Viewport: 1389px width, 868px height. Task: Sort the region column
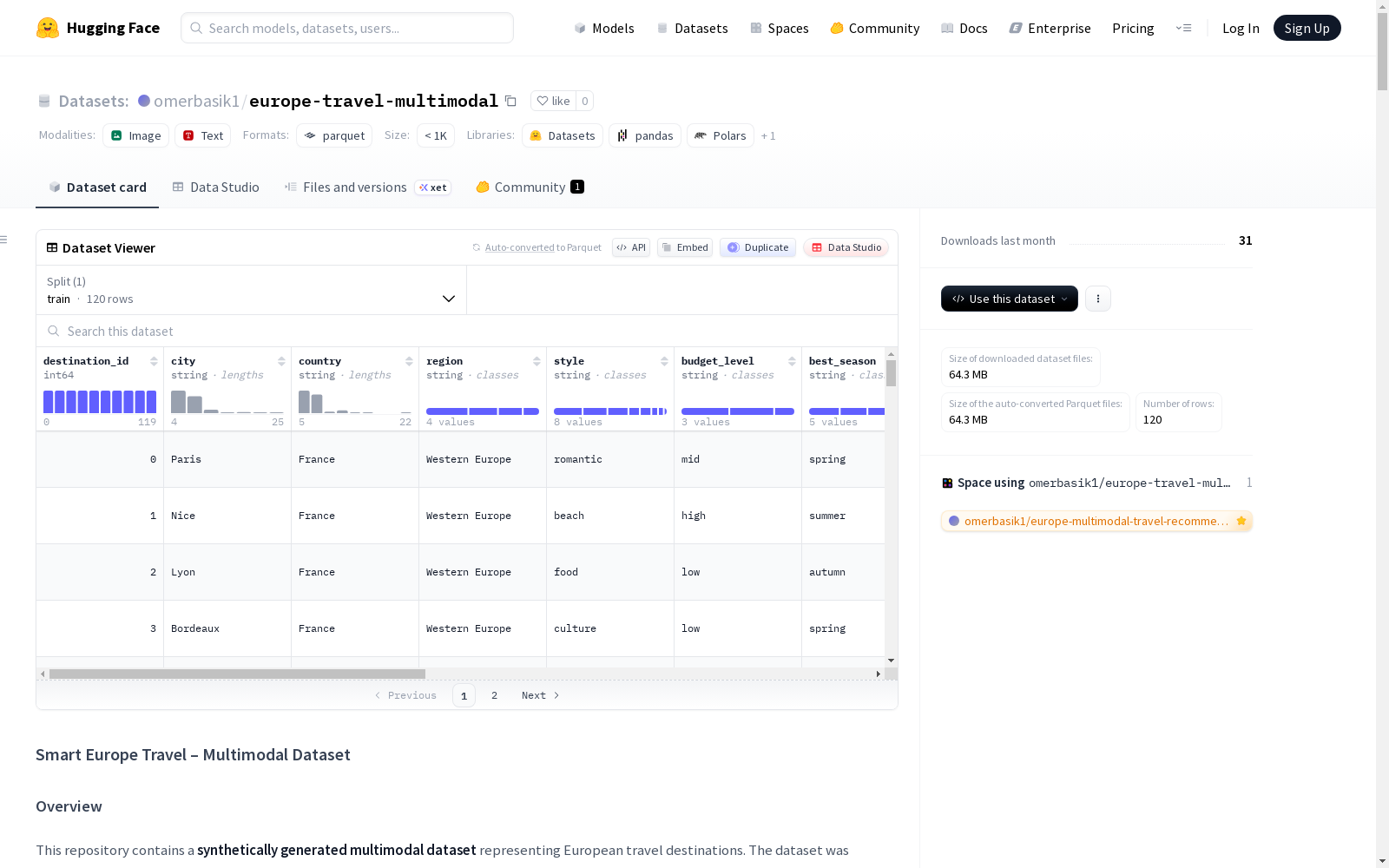(x=537, y=361)
